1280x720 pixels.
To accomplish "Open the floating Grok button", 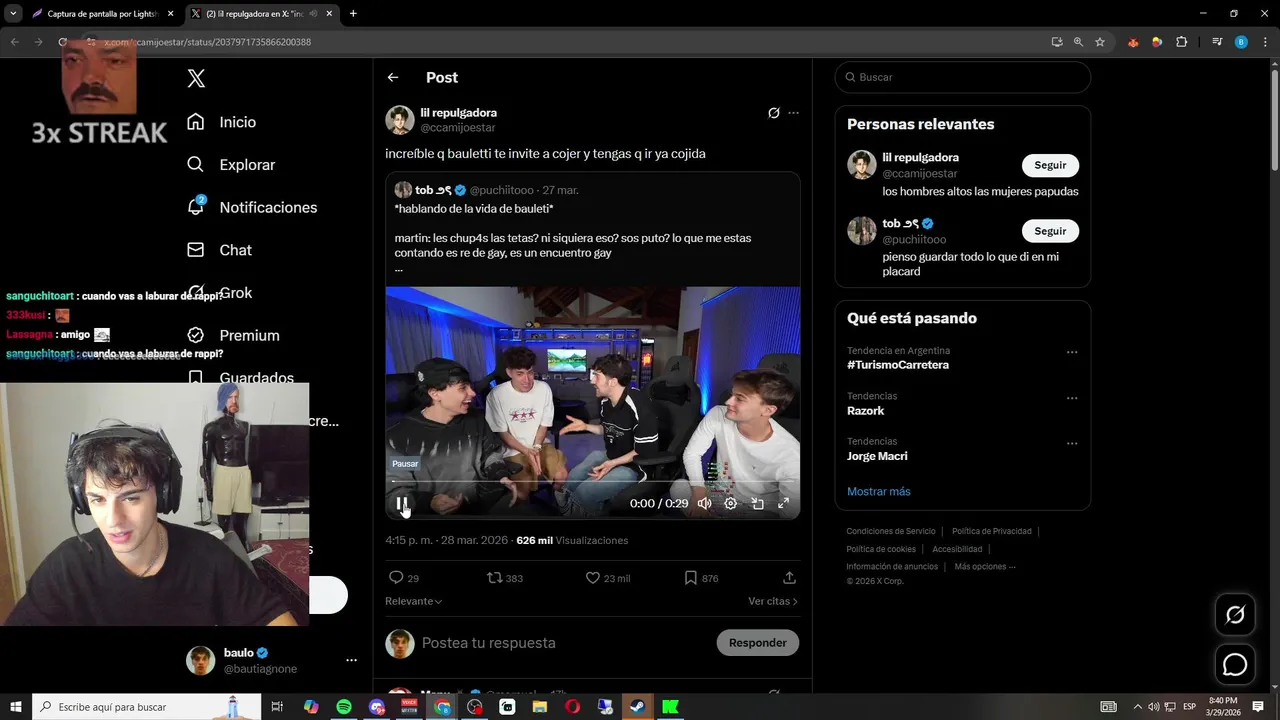I will click(x=1235, y=615).
